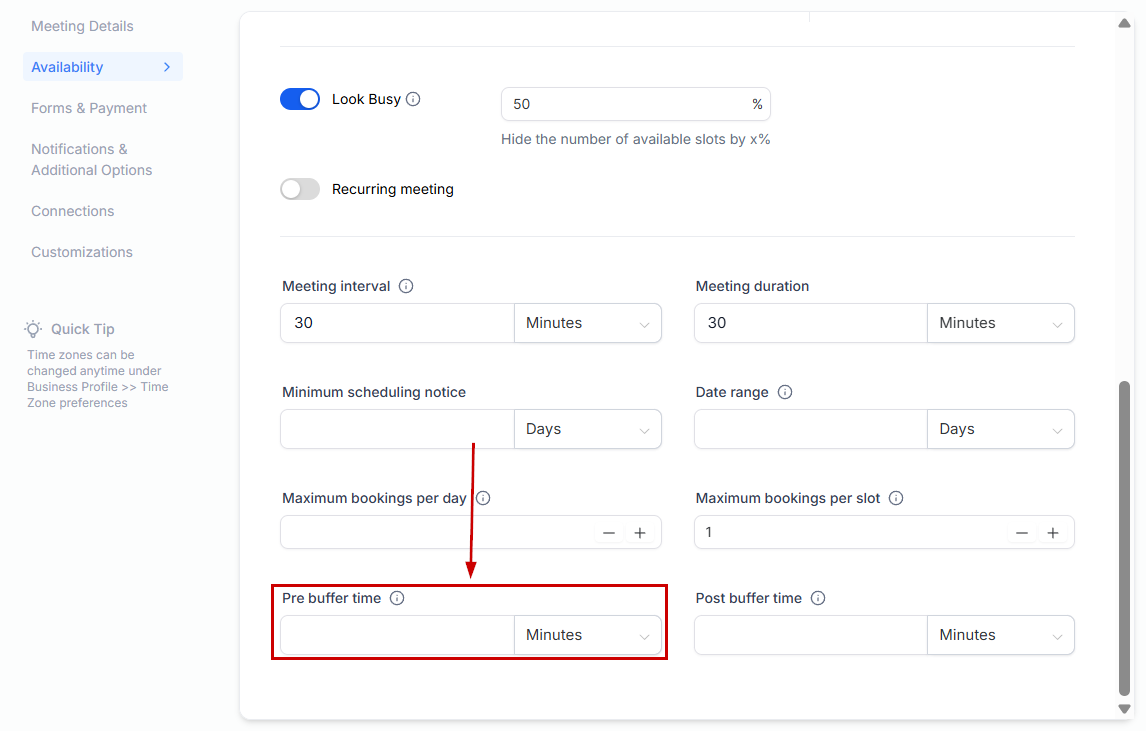Viewport: 1146px width, 731px height.
Task: Disable the Look Busy toggle
Action: [300, 99]
